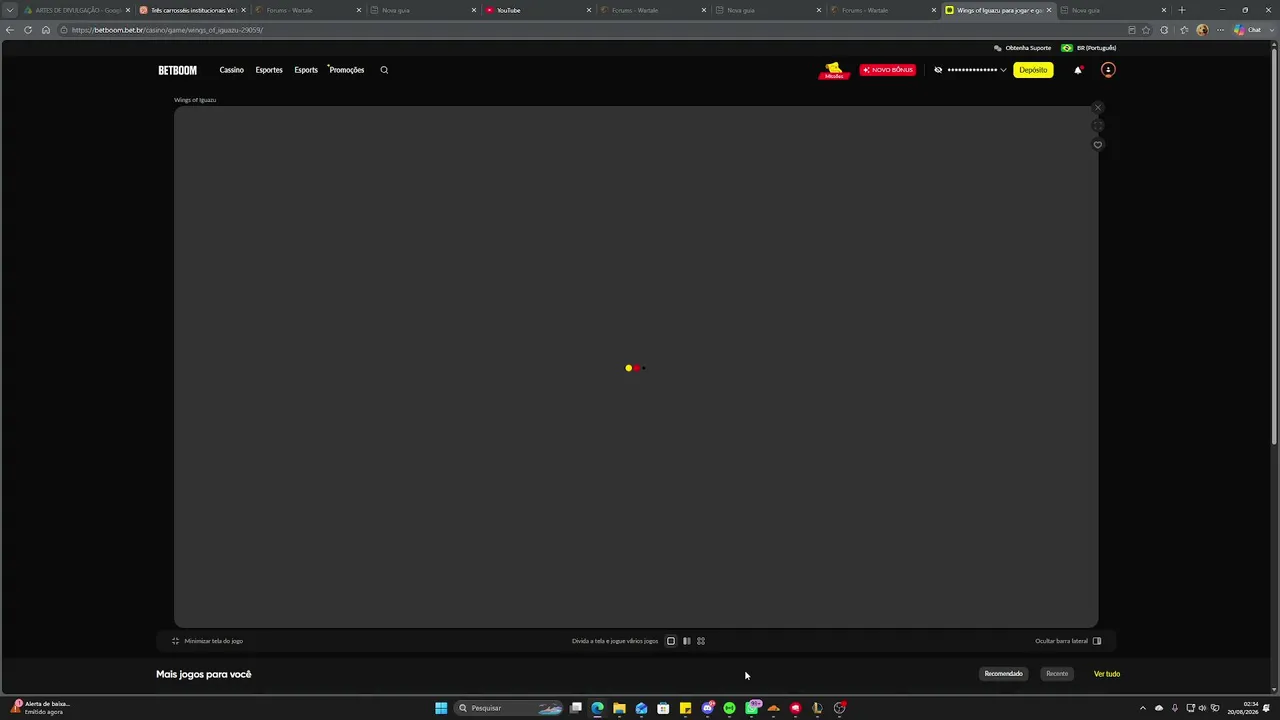1280x720 pixels.
Task: Open the user profile avatar icon
Action: [1108, 70]
